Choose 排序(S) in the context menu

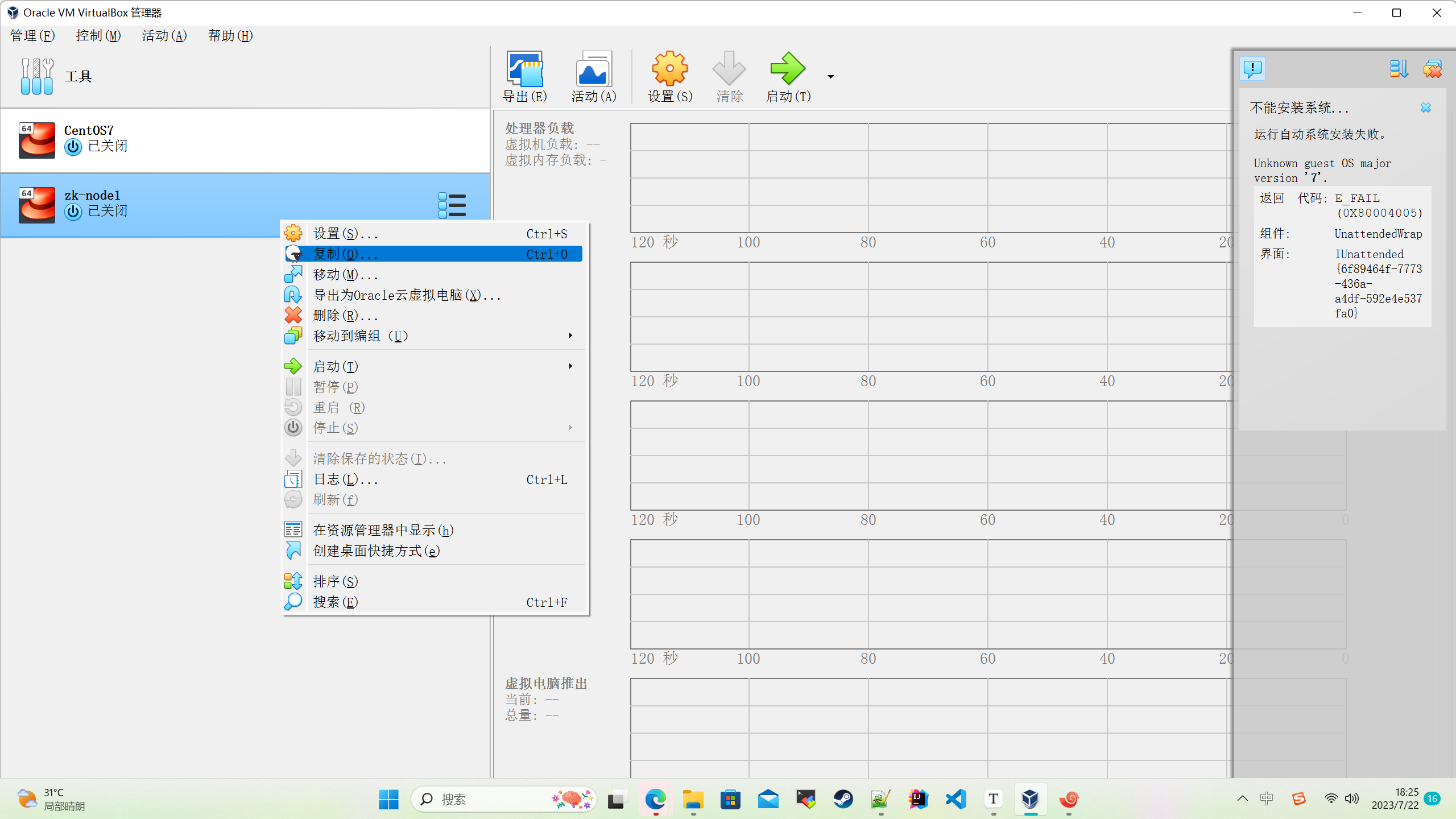click(x=433, y=581)
